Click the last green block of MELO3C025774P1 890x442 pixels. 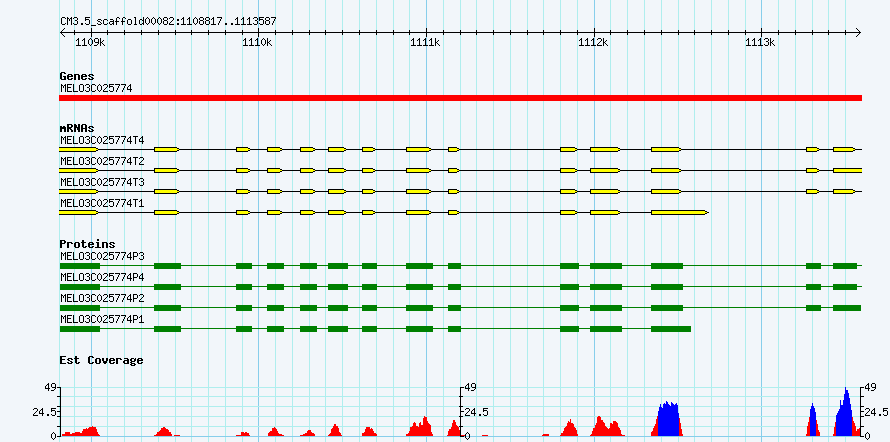click(x=671, y=329)
